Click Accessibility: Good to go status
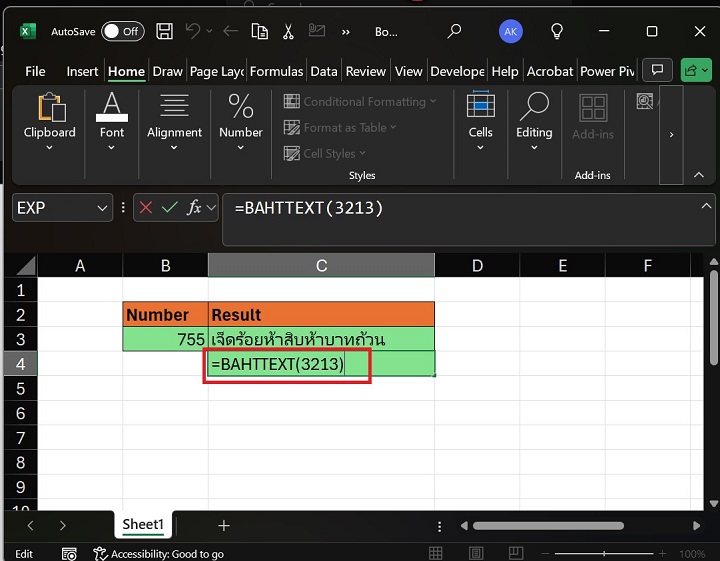Viewport: 720px width, 561px height. tap(158, 553)
